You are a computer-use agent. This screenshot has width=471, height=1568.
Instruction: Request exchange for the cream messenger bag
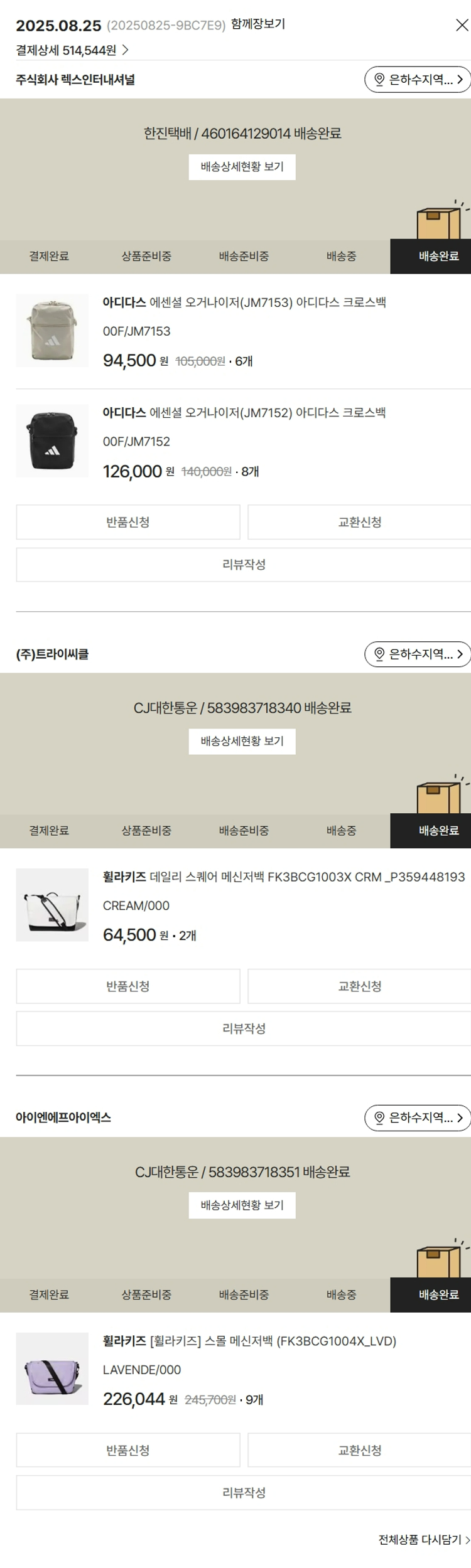pyautogui.click(x=359, y=986)
